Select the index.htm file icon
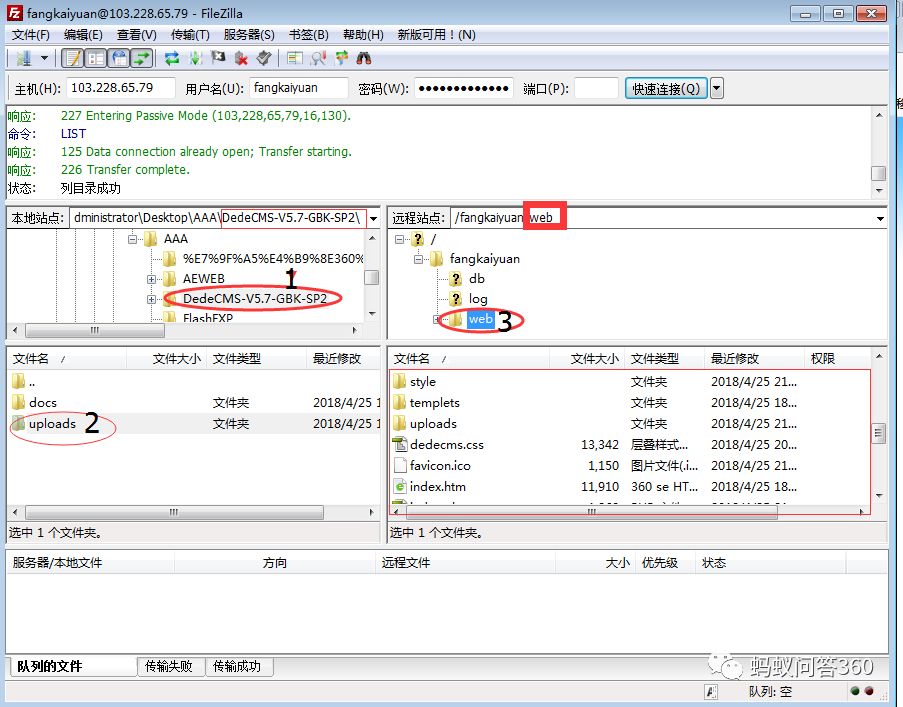903x707 pixels. pos(399,486)
